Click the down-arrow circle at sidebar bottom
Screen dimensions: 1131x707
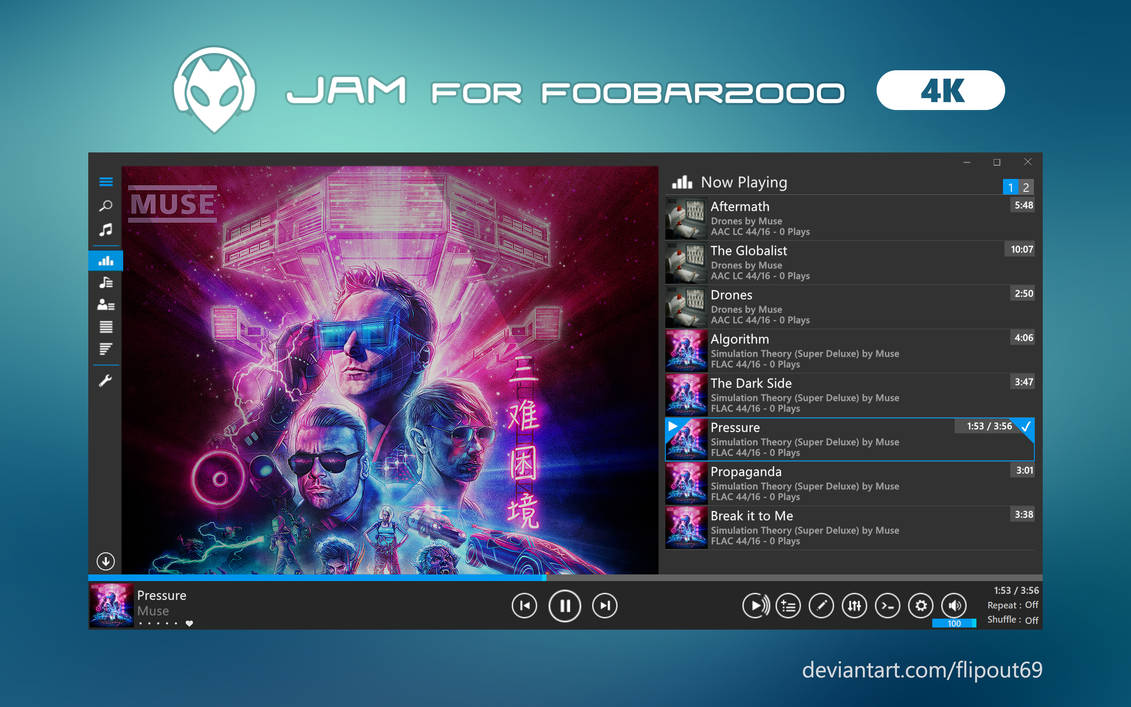pyautogui.click(x=105, y=561)
